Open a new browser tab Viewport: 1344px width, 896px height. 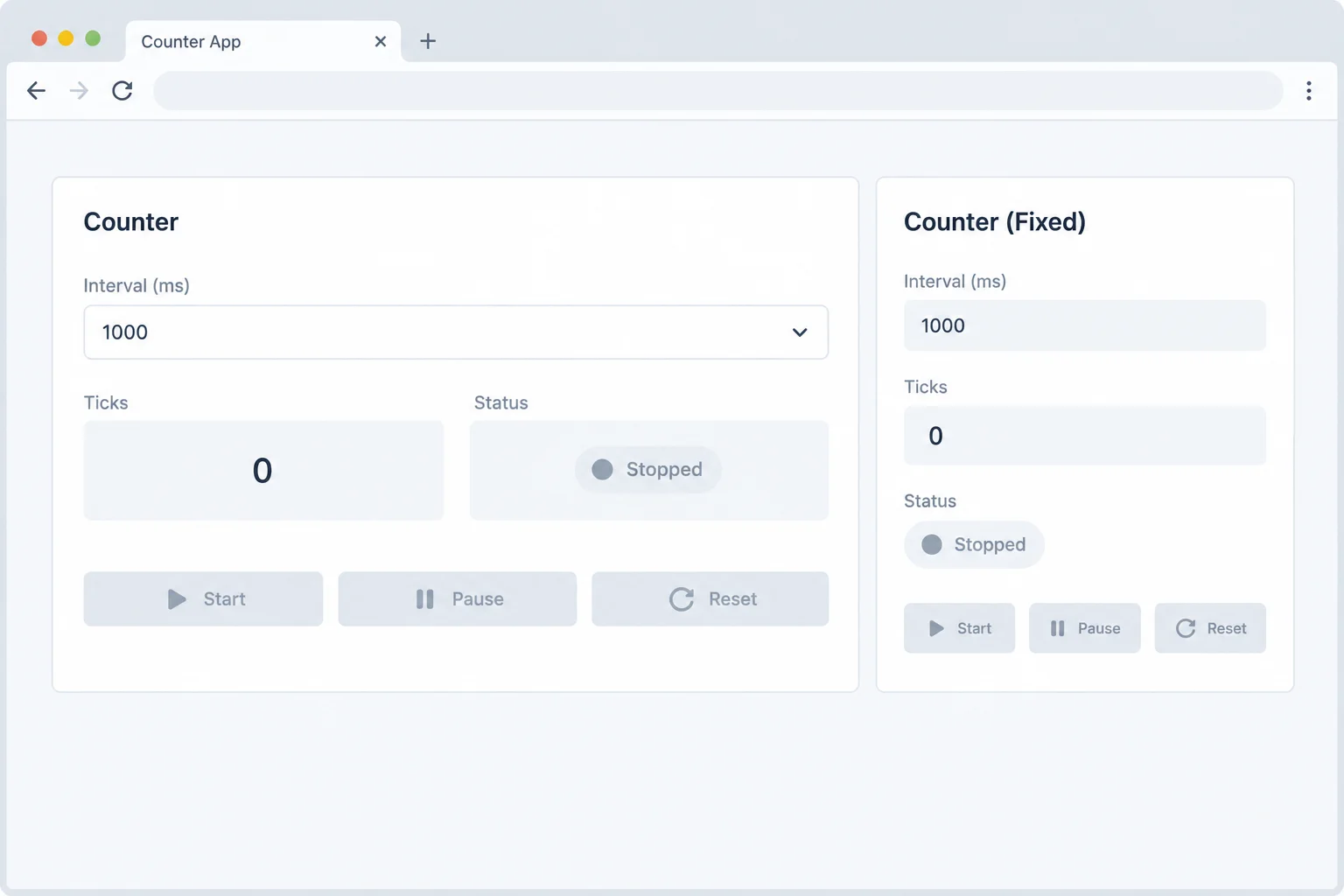coord(428,41)
